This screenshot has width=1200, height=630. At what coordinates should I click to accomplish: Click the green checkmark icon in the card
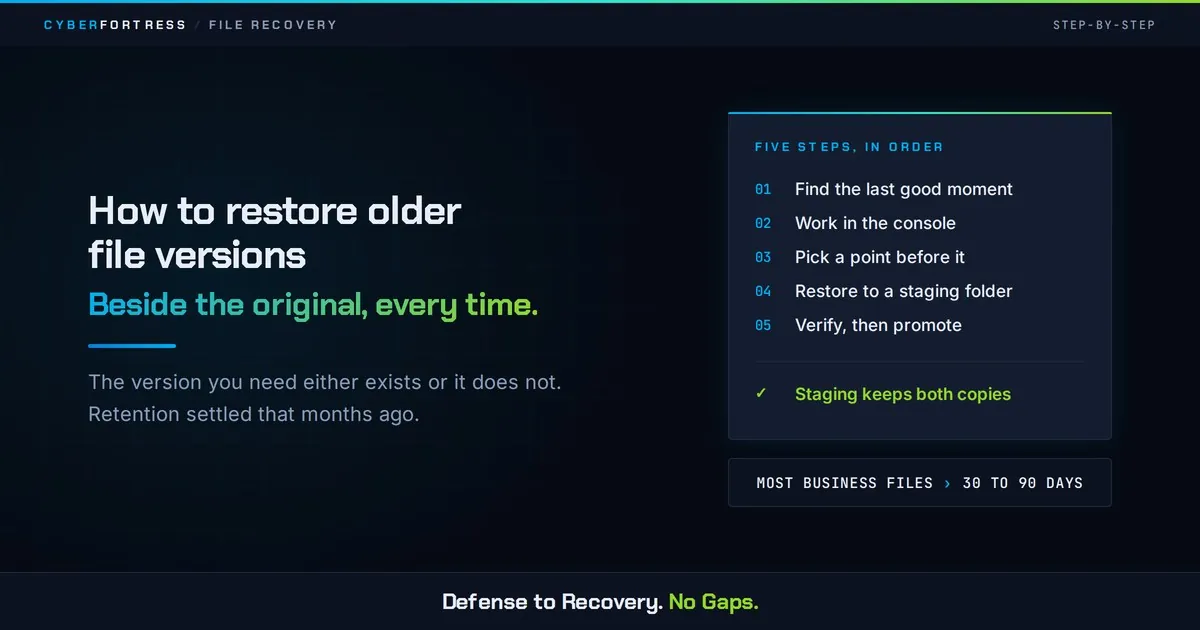point(761,394)
